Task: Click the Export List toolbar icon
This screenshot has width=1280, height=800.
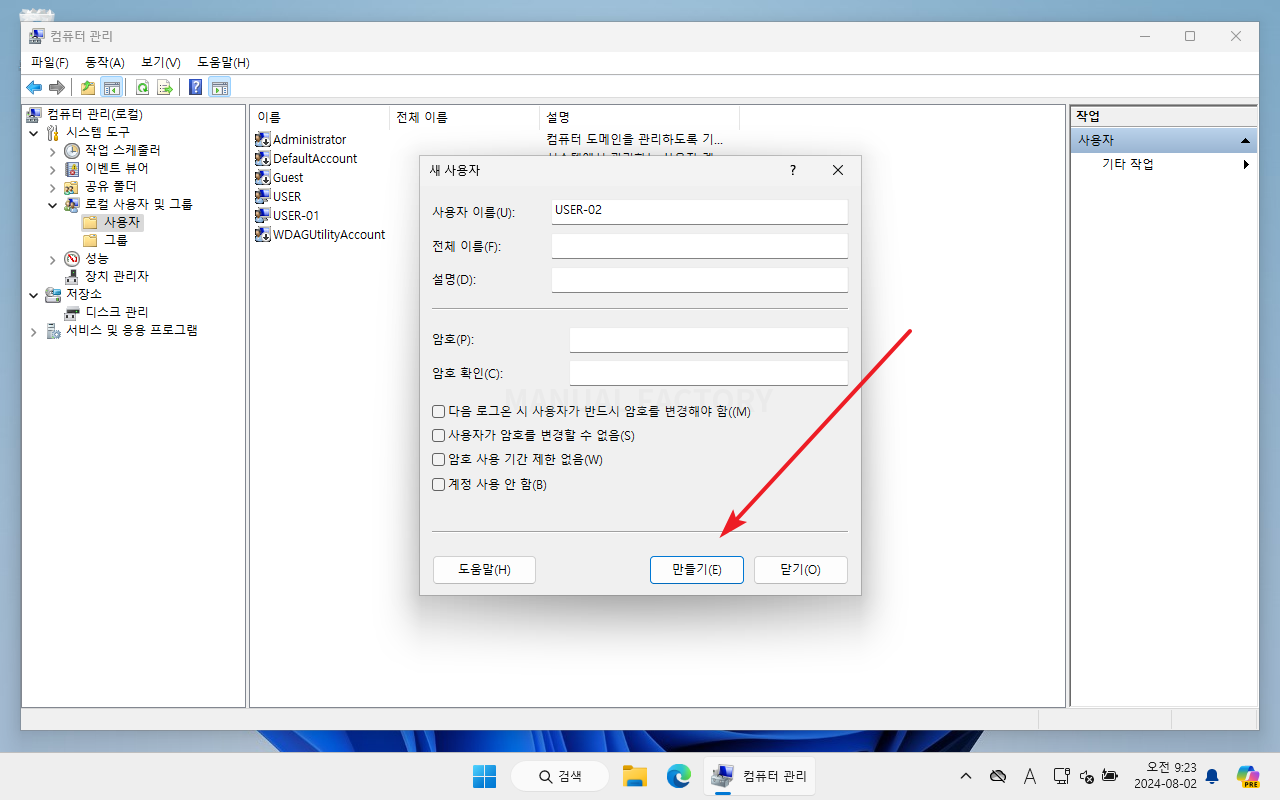Action: [165, 87]
